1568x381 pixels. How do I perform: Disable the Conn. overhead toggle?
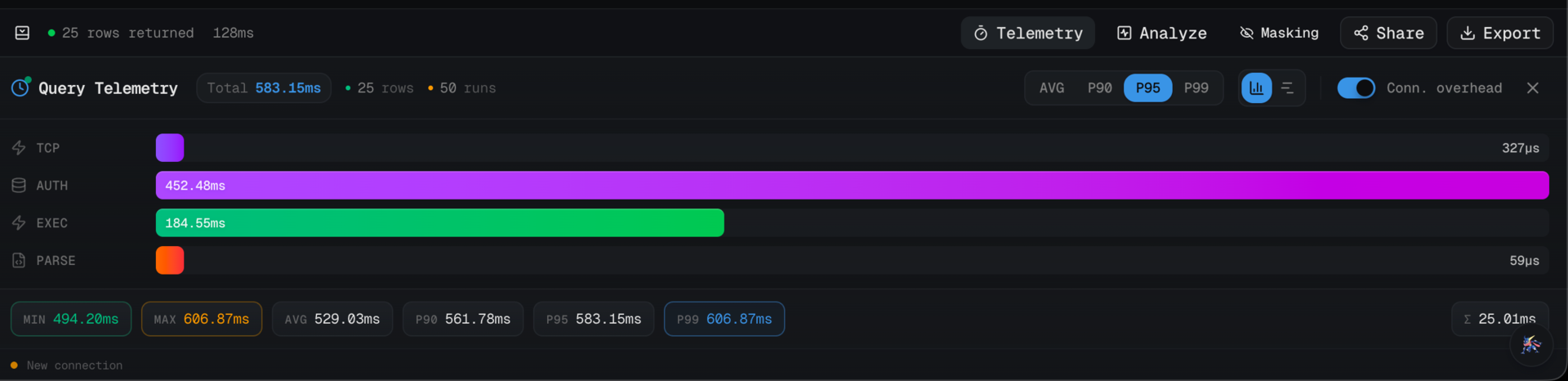click(1356, 88)
